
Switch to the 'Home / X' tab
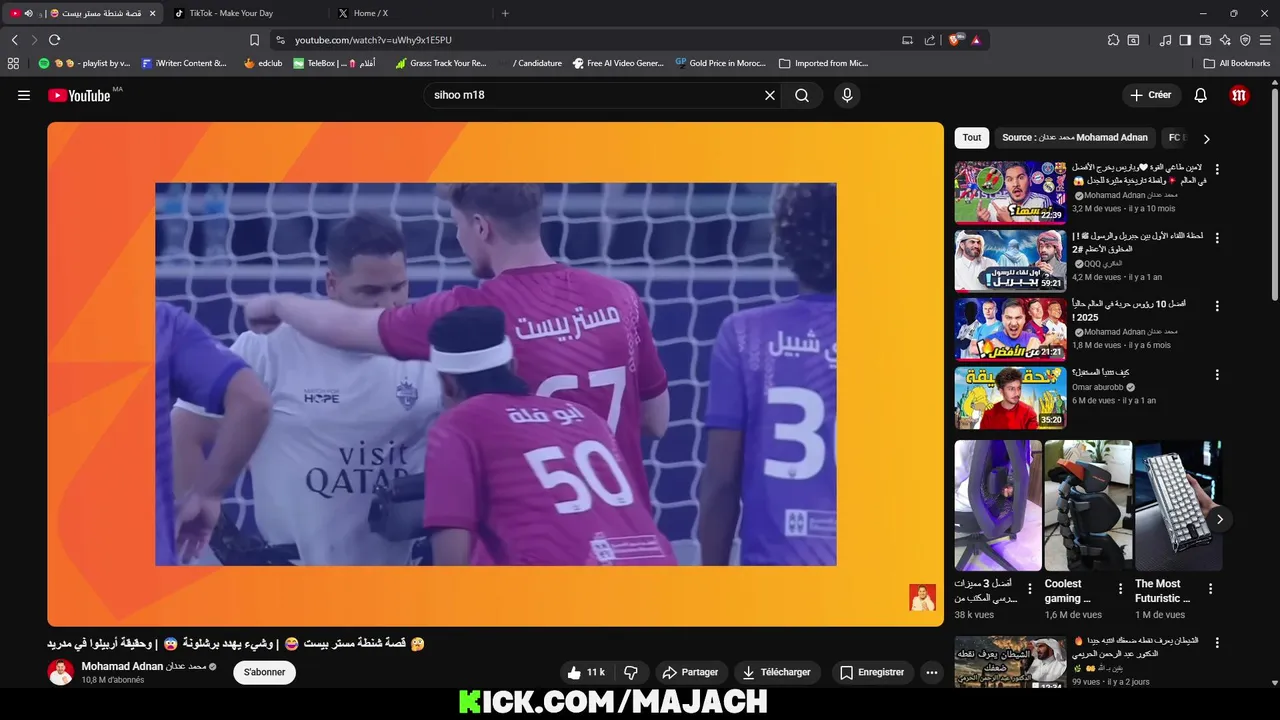click(409, 13)
